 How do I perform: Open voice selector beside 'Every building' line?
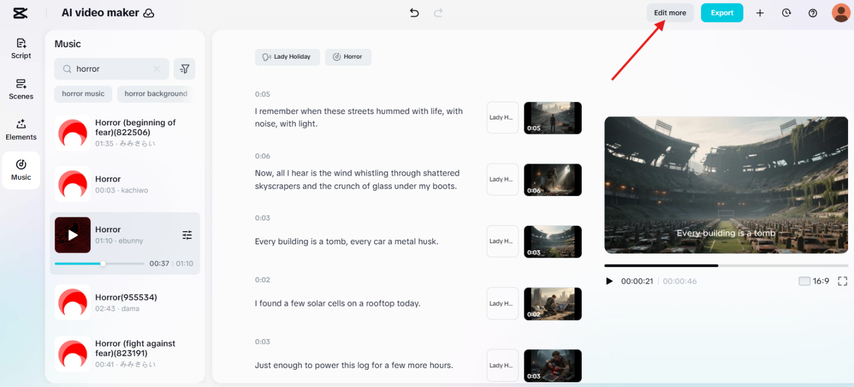tap(503, 241)
